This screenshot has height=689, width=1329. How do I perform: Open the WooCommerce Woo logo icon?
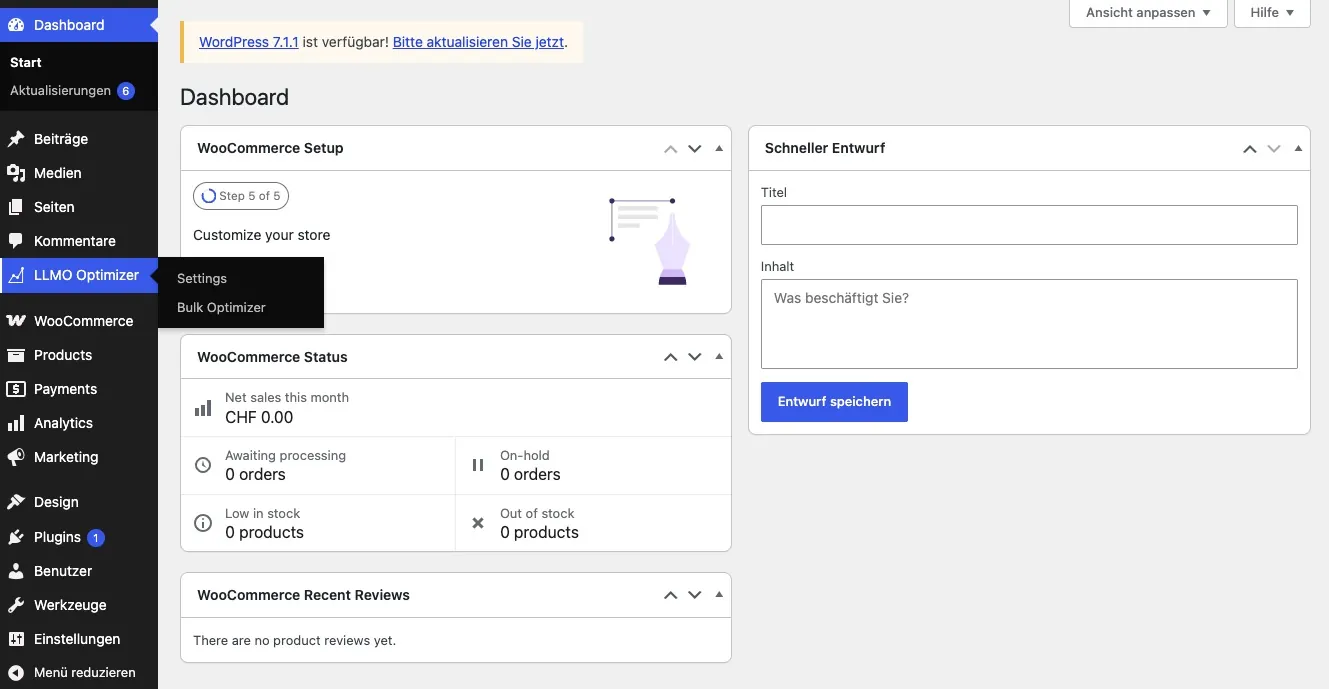pos(16,321)
